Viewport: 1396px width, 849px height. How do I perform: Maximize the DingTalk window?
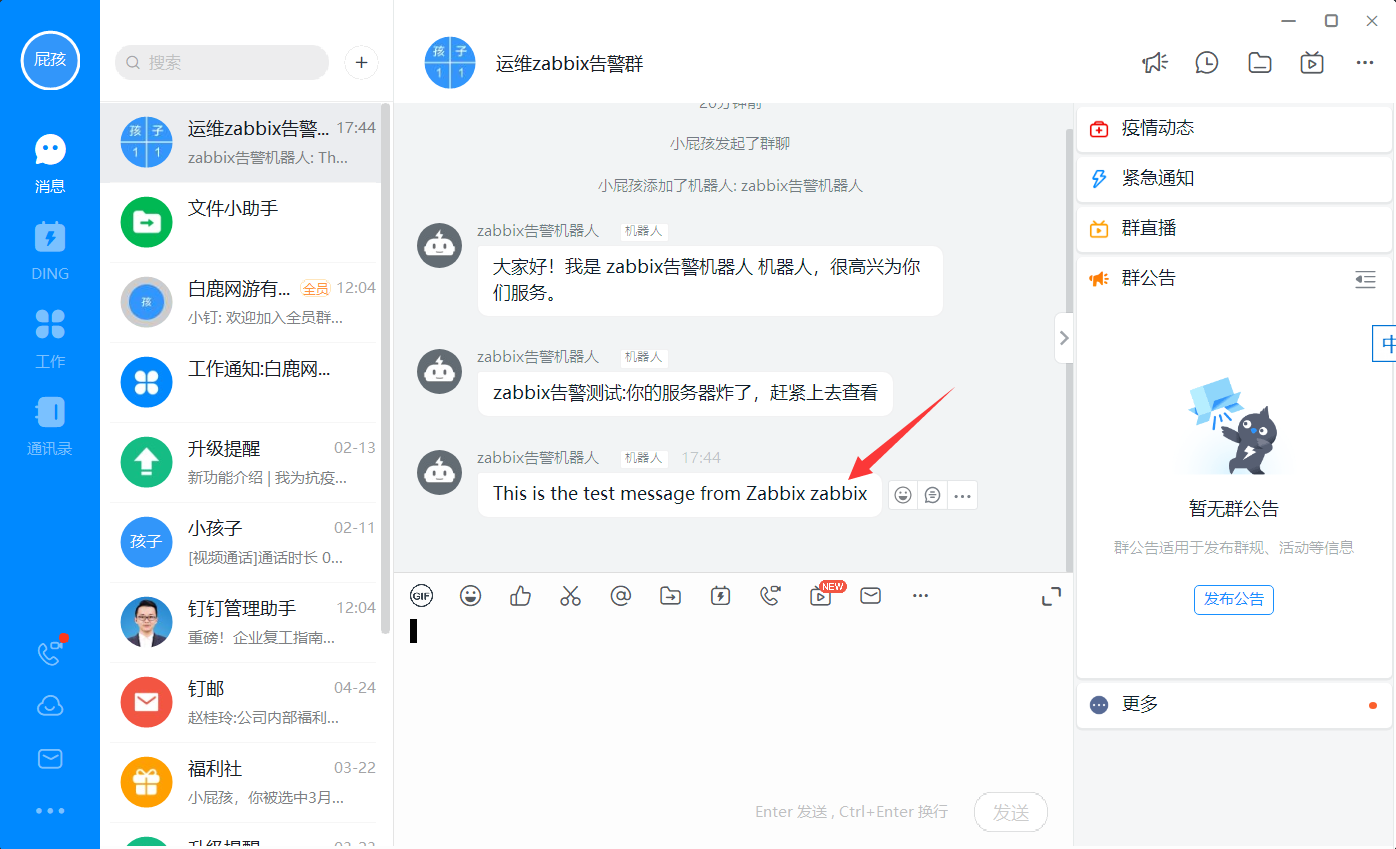pyautogui.click(x=1331, y=21)
